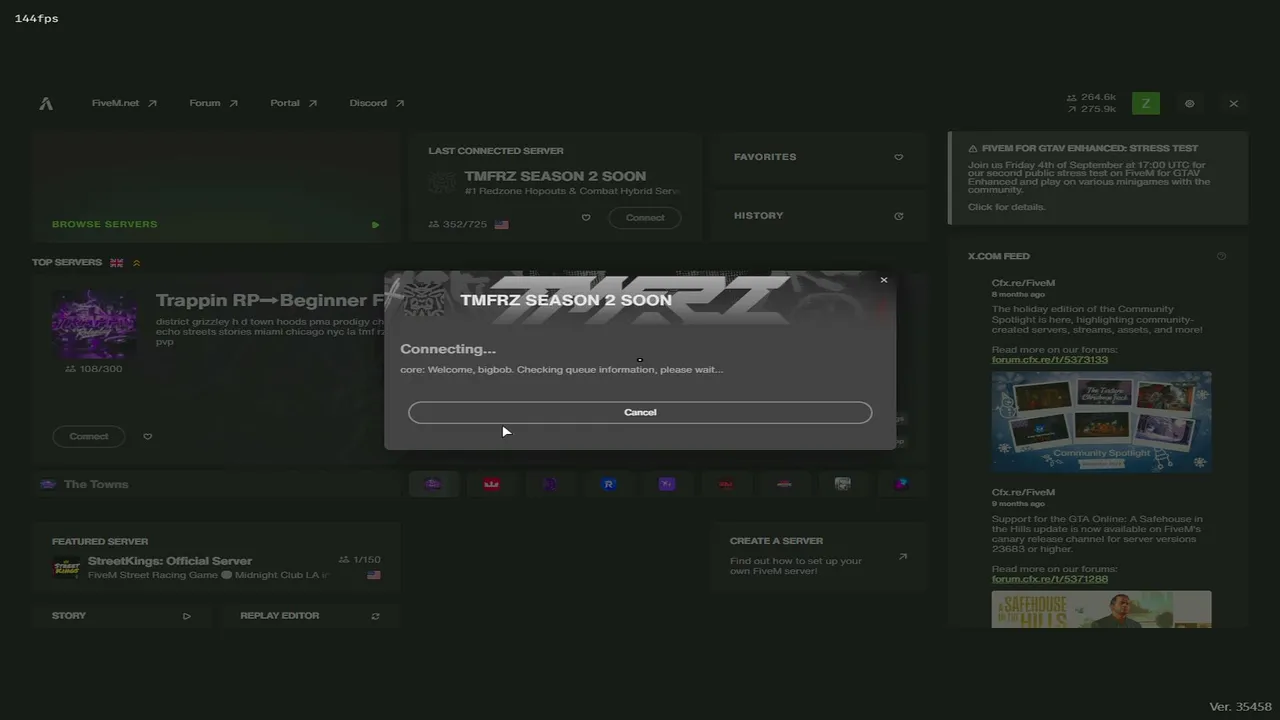The width and height of the screenshot is (1280, 720).
Task: Select the red-and-white striped server icon
Action: 784,484
